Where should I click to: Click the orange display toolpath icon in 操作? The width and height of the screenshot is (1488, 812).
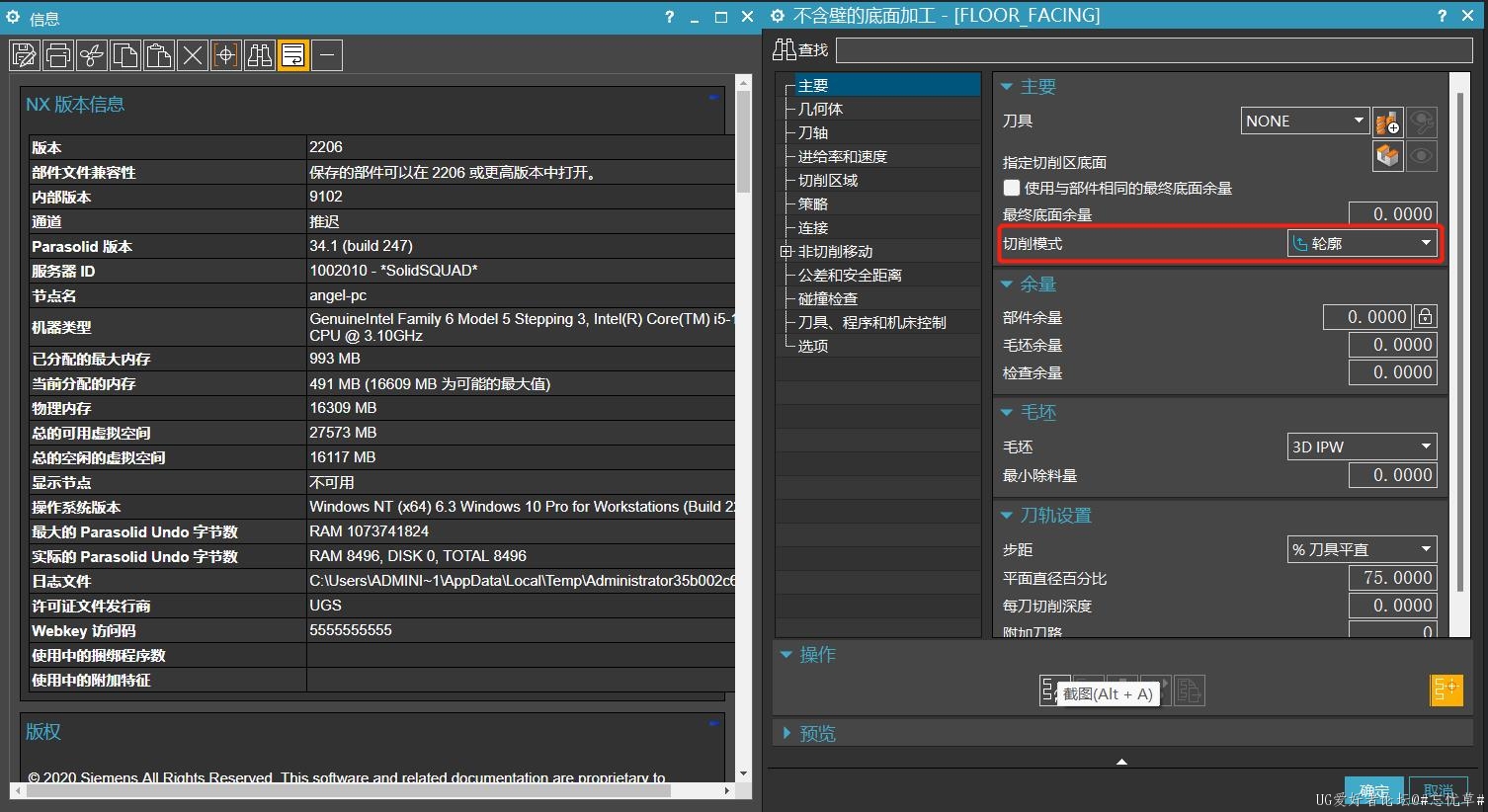coord(1447,690)
